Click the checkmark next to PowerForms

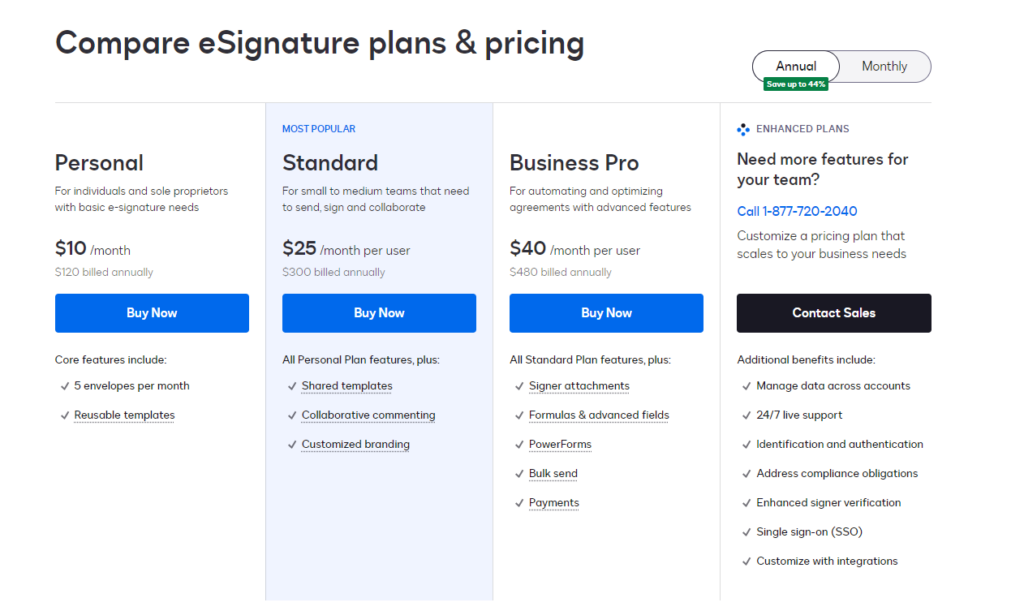[518, 444]
